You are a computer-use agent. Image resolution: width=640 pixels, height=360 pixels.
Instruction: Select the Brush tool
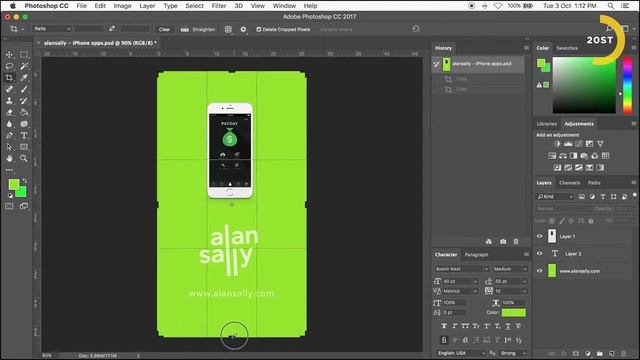24,89
